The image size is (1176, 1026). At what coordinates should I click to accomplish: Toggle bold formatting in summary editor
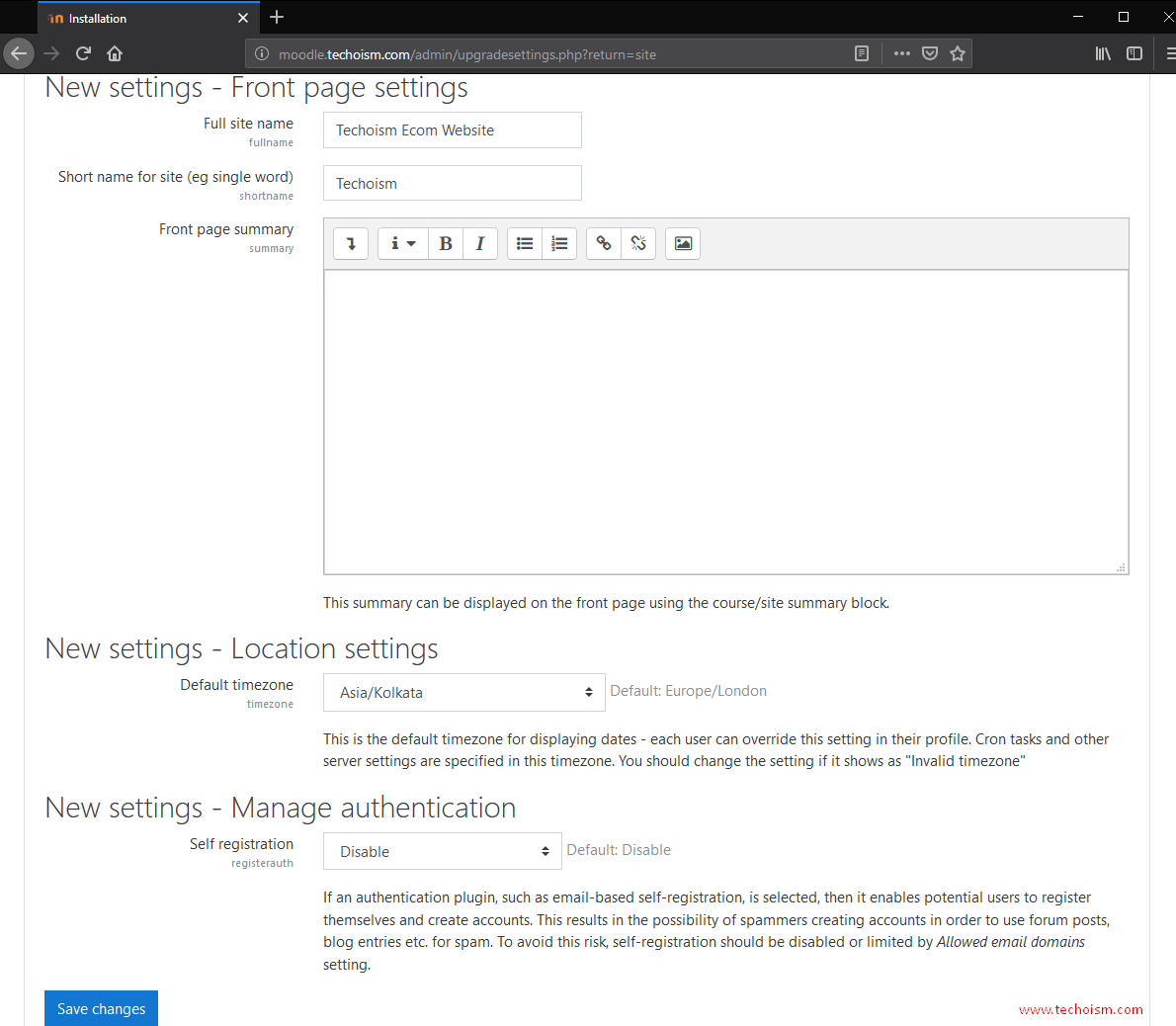coord(446,243)
